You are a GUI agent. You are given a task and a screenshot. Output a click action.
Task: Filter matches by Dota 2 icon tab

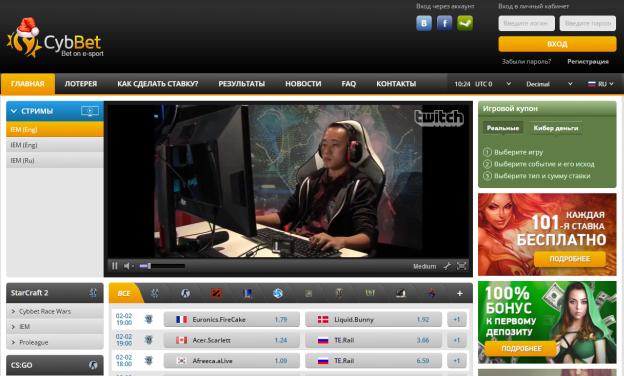coord(216,293)
